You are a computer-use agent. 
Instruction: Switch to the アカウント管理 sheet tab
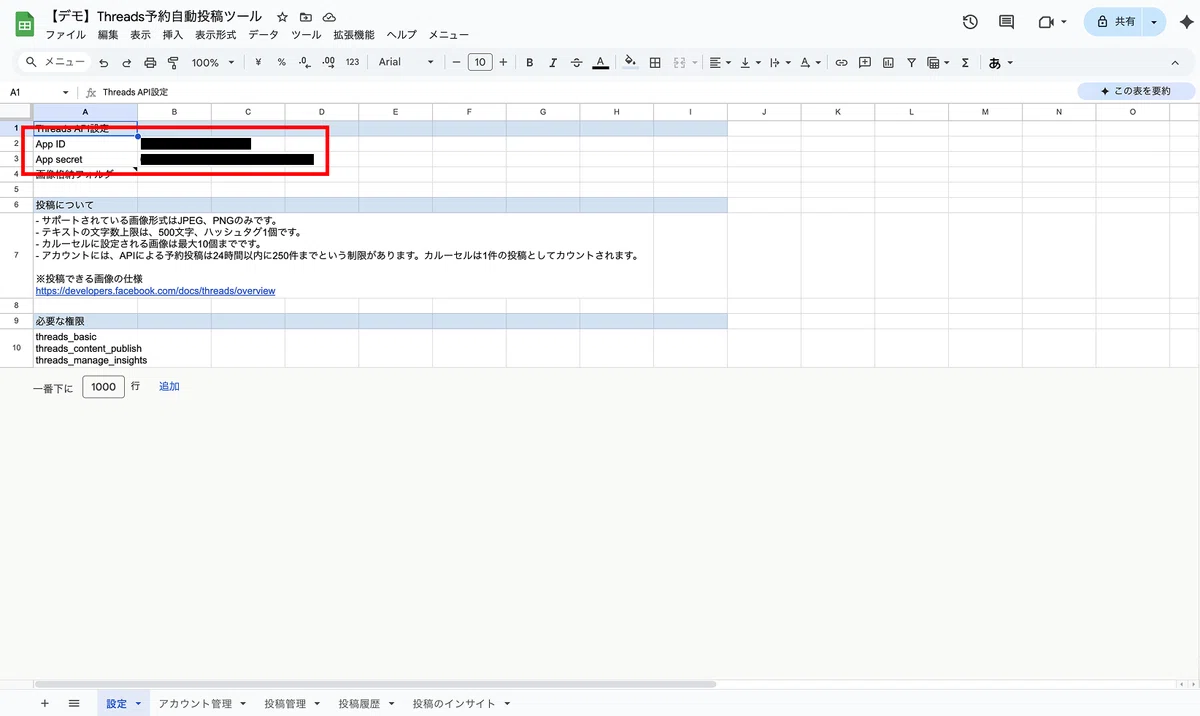203,703
